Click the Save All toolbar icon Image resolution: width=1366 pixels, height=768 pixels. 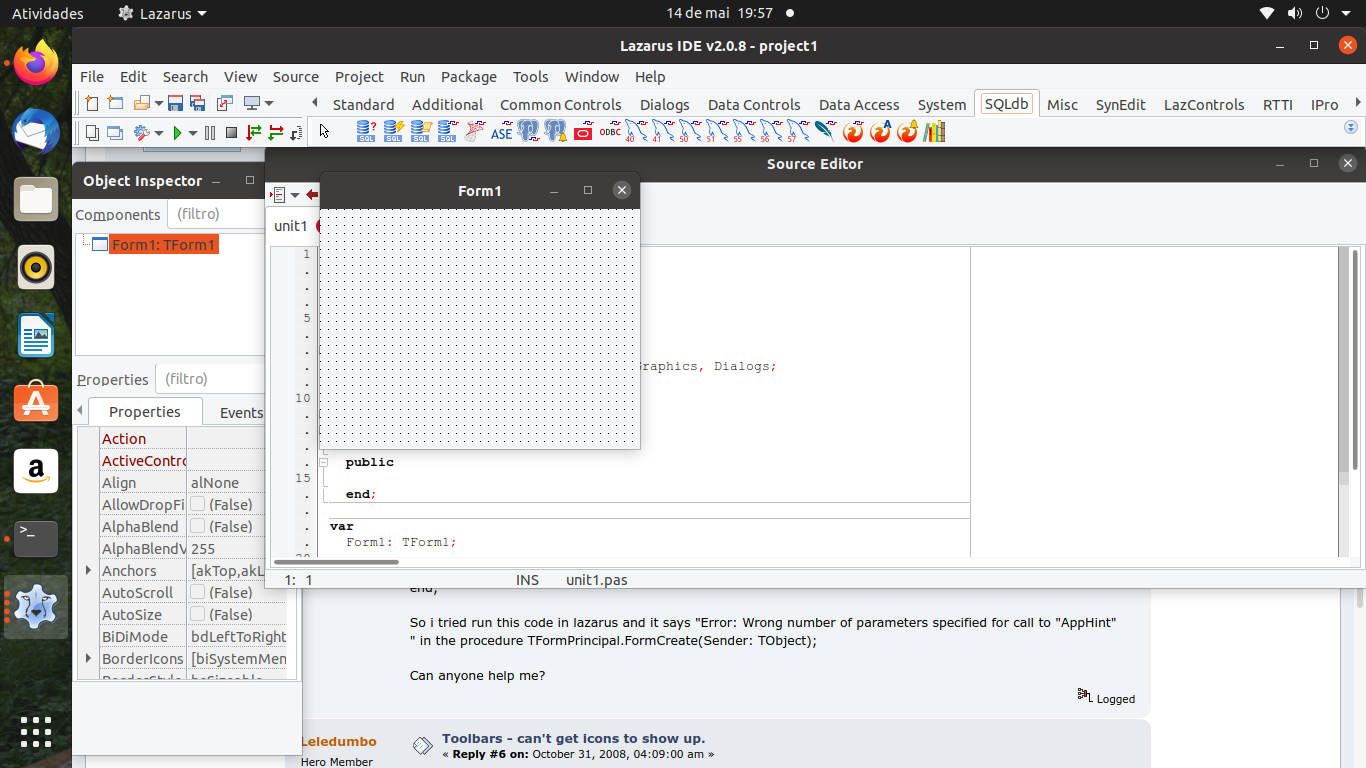[x=197, y=103]
